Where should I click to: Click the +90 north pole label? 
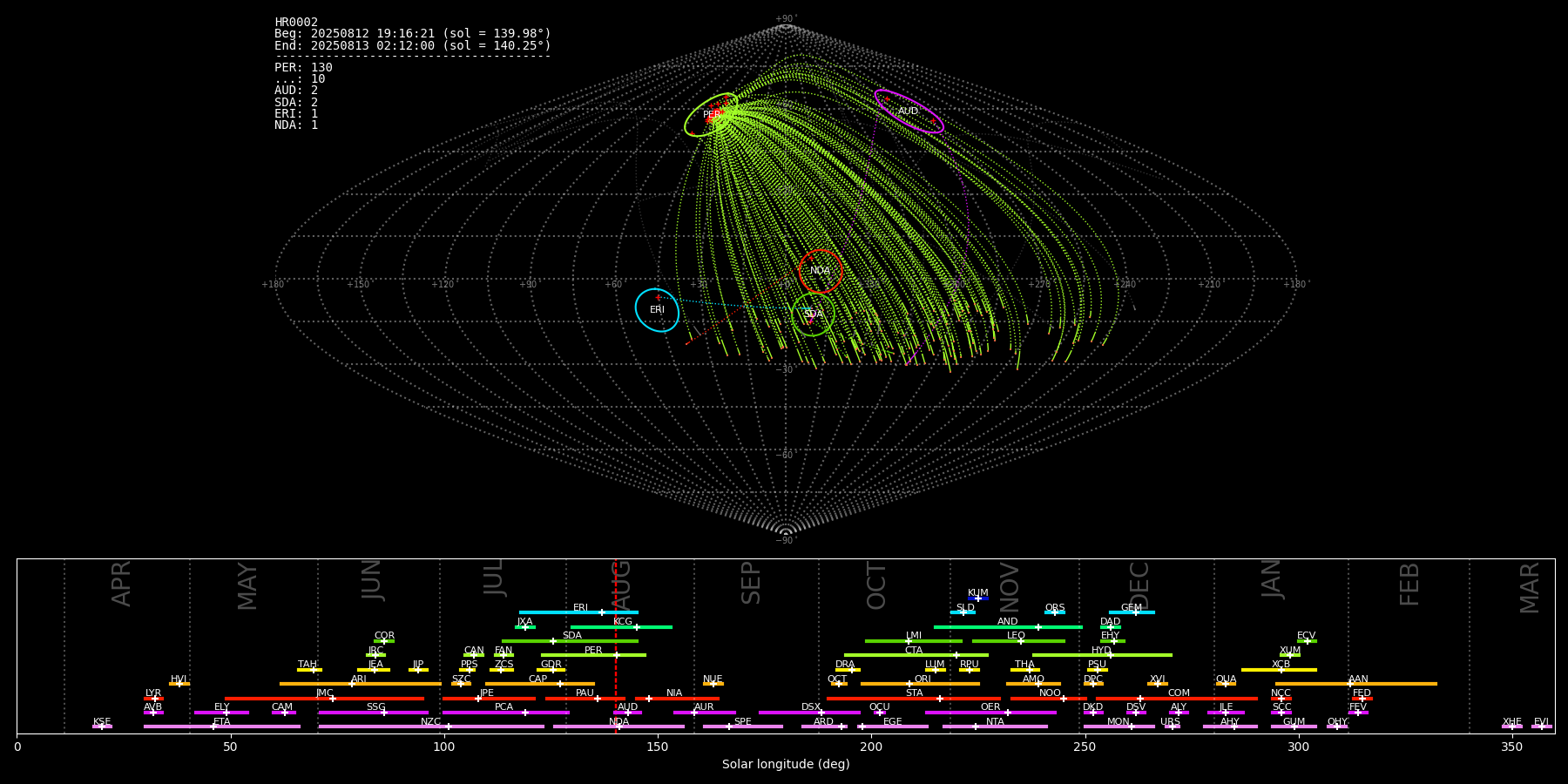(786, 18)
